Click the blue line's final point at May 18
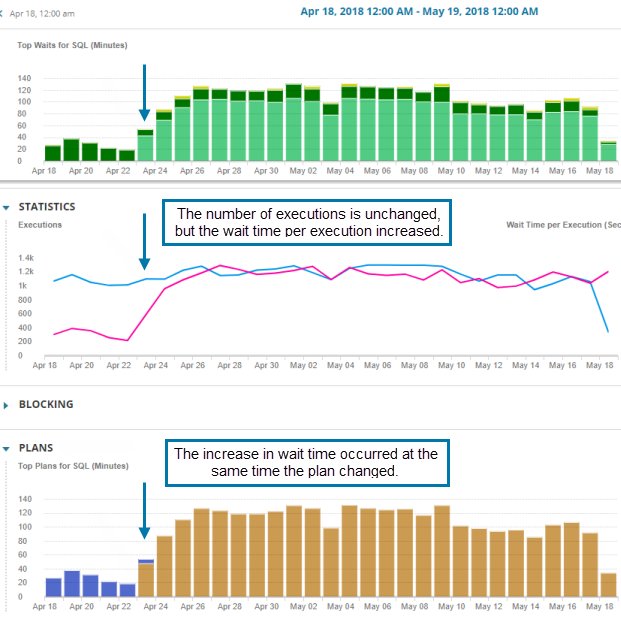621x618 pixels. coord(608,331)
